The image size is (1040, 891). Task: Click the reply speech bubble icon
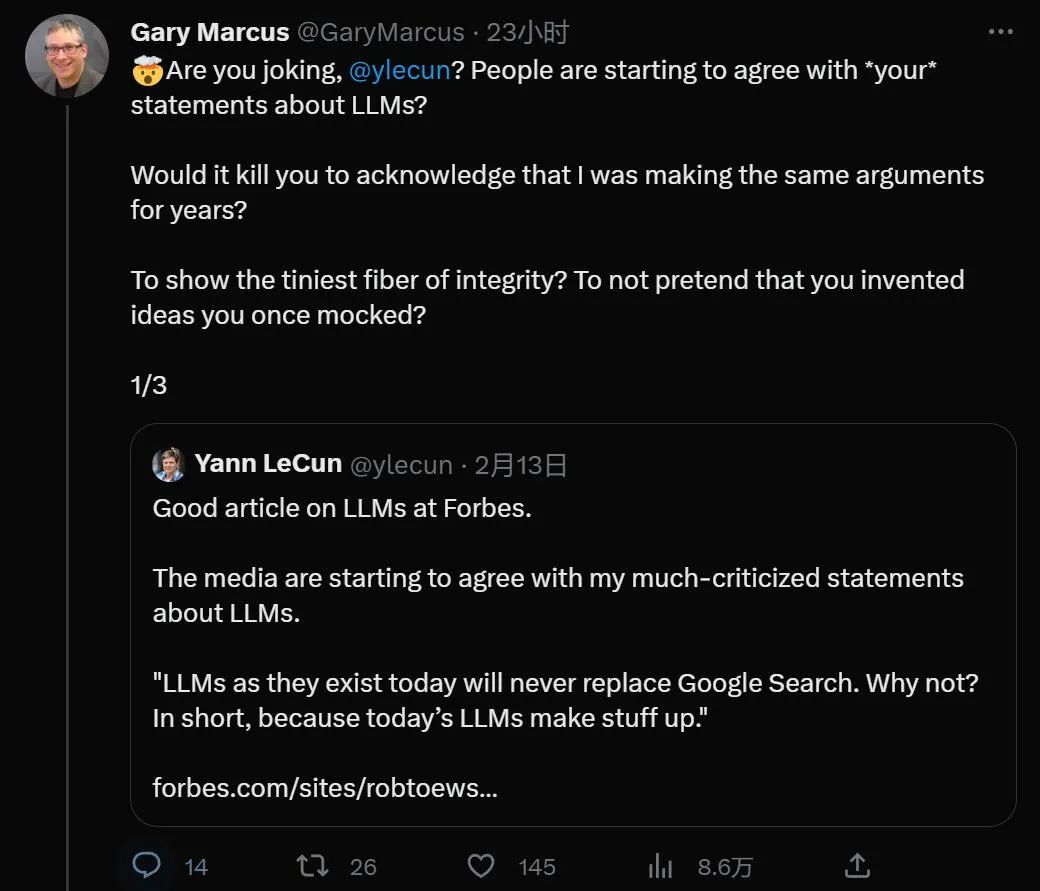click(x=147, y=865)
